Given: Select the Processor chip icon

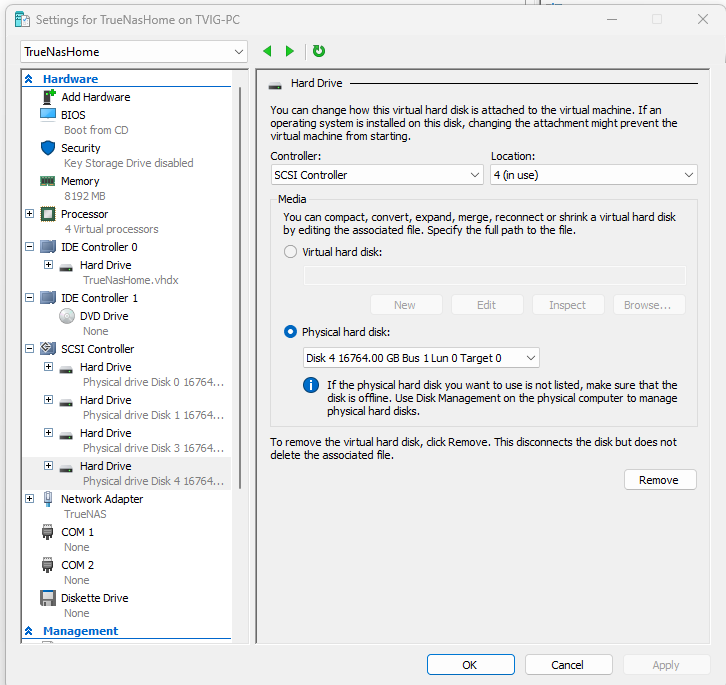Looking at the screenshot, I should (48, 214).
